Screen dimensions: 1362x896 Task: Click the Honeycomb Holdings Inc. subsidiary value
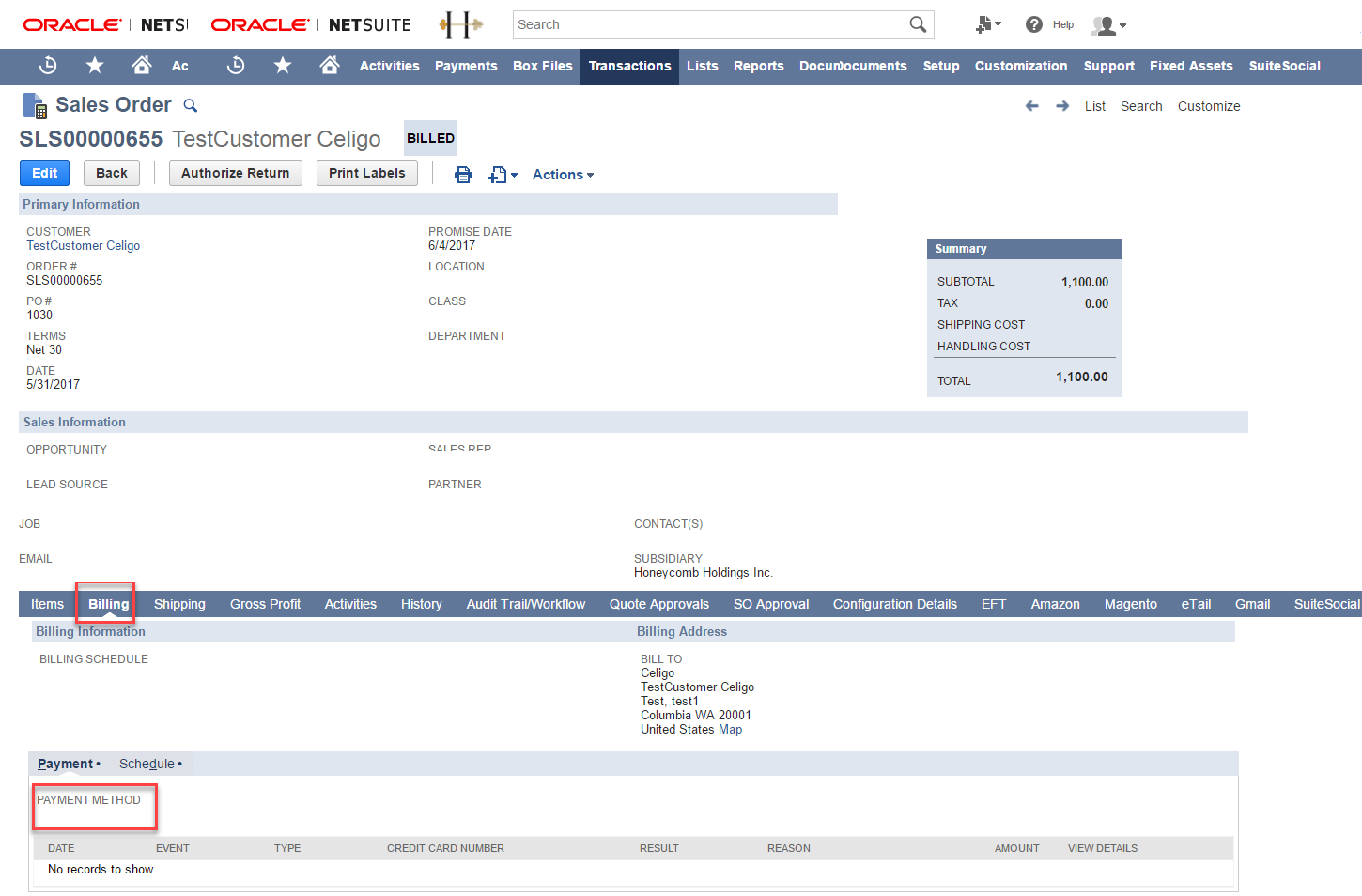tap(703, 572)
